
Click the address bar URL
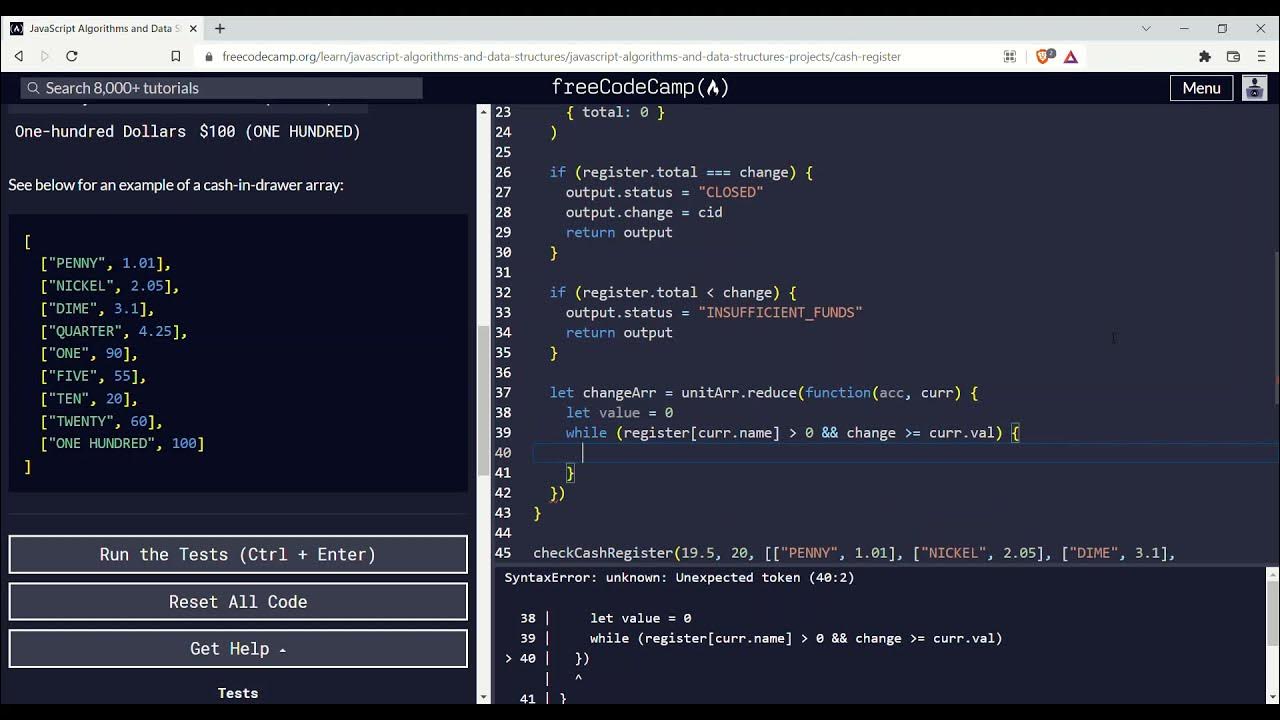pyautogui.click(x=561, y=57)
